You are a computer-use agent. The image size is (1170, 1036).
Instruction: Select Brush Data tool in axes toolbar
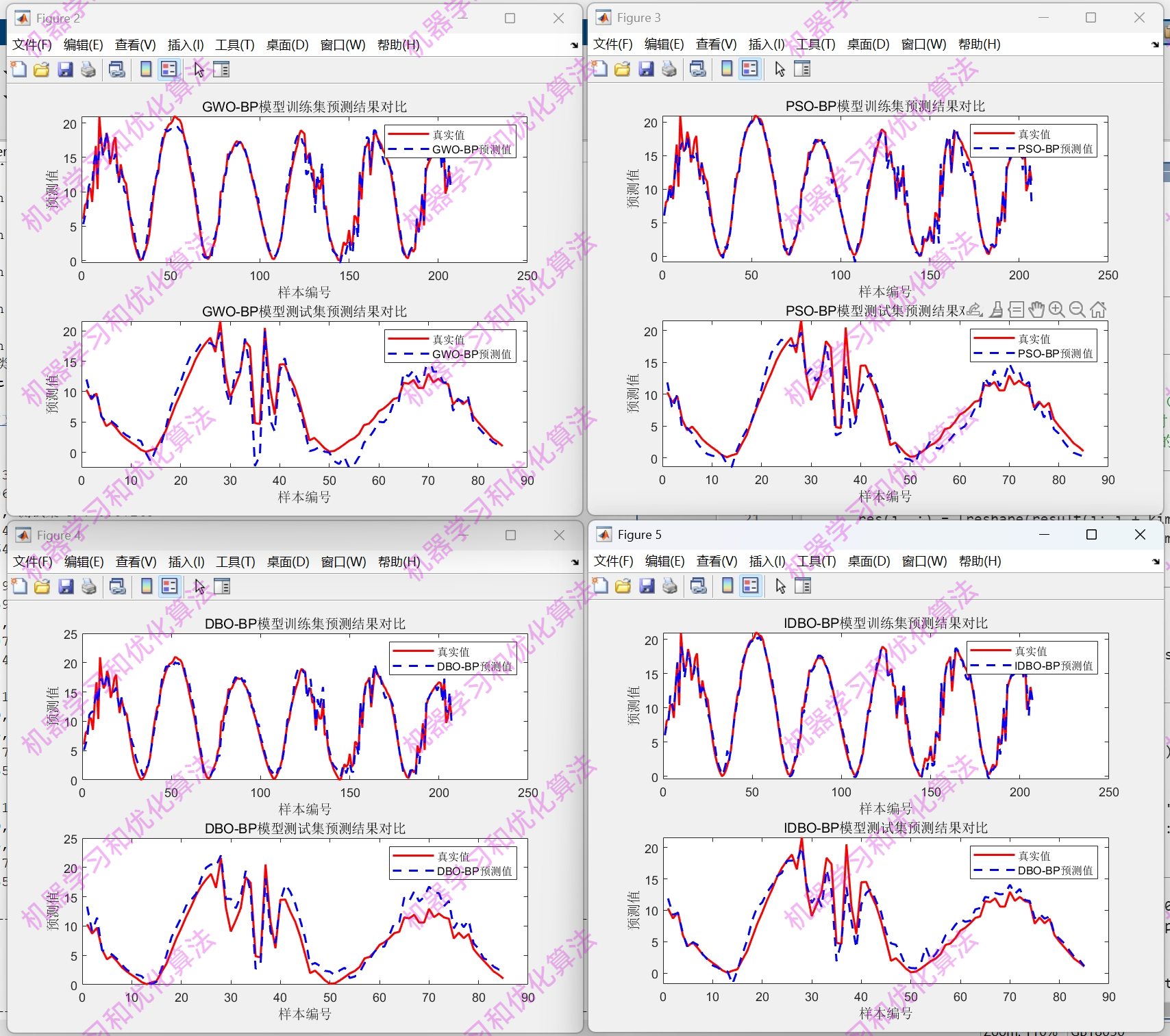pos(997,310)
